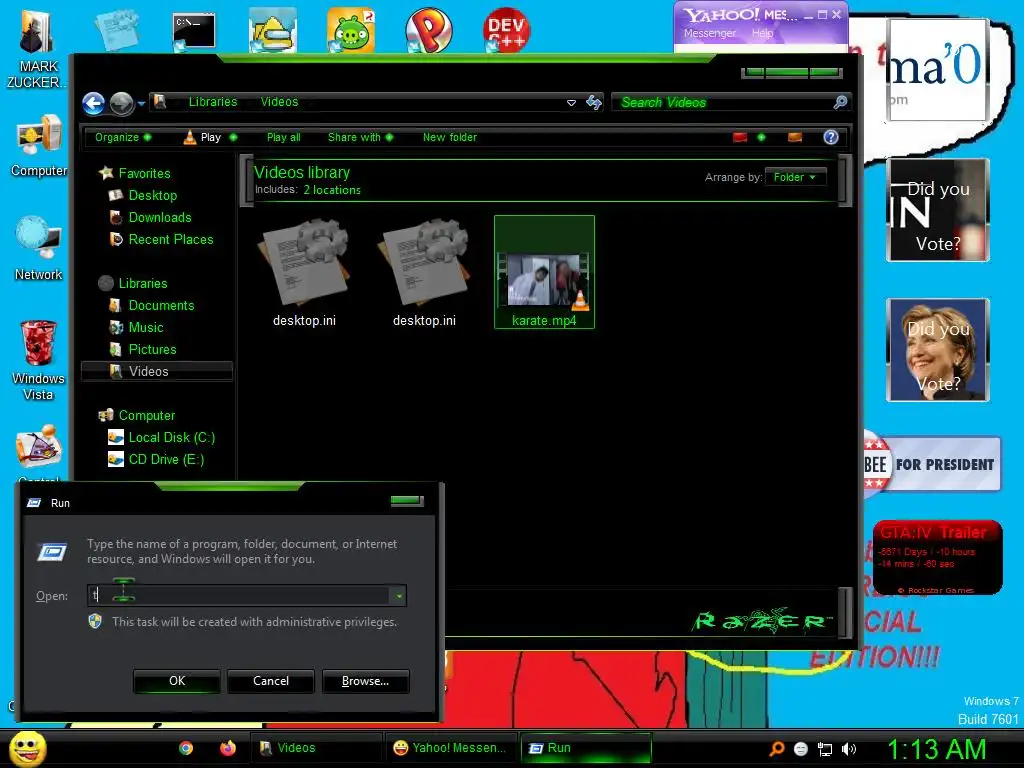Open recent pages dropdown next to Forward arrow
This screenshot has width=1024, height=768.
tap(141, 103)
